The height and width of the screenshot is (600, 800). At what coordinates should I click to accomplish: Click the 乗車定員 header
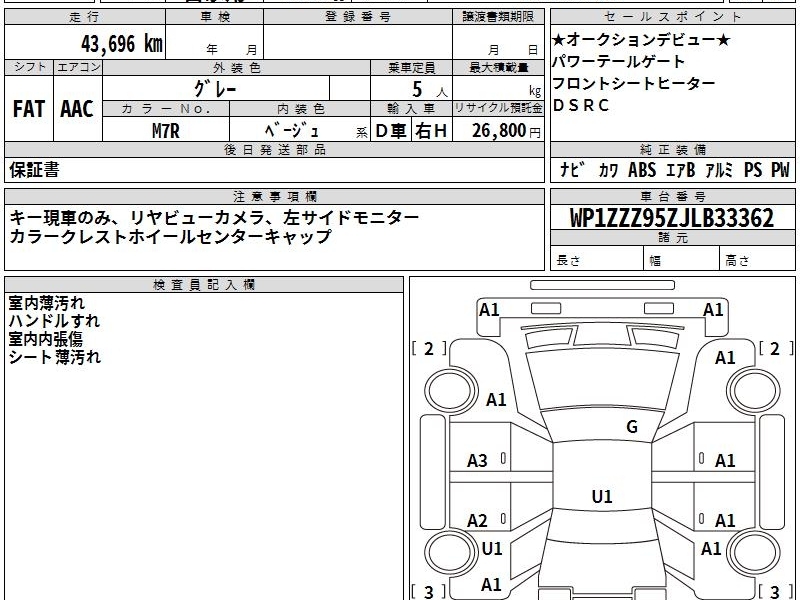click(411, 67)
